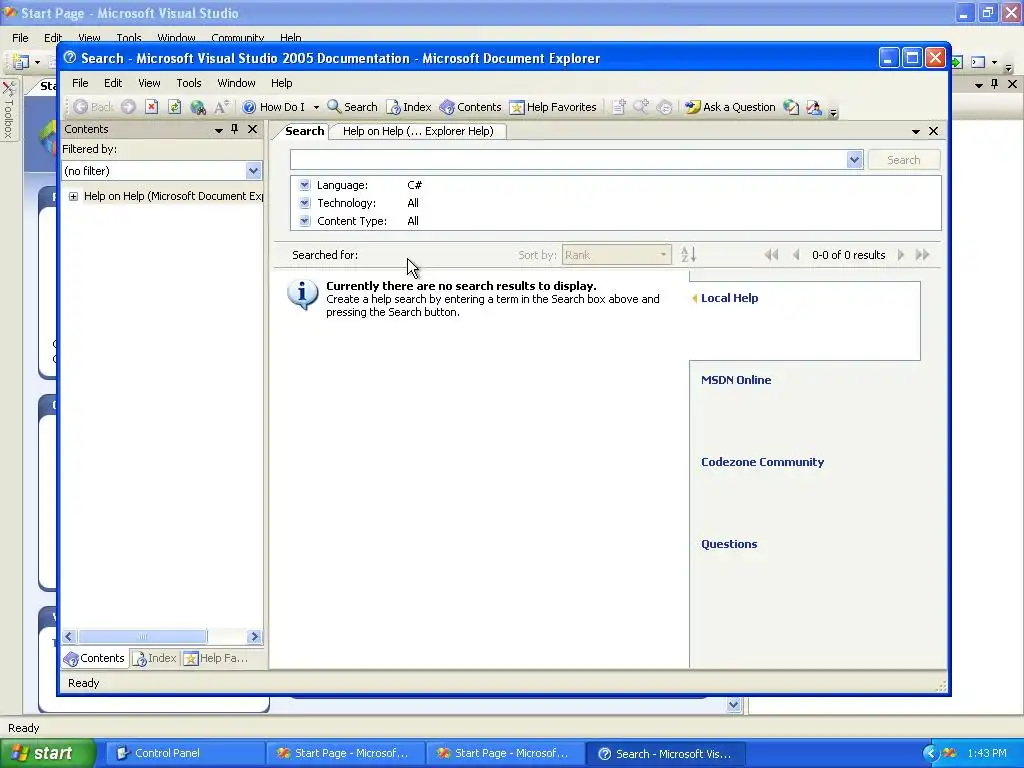This screenshot has height=768, width=1024.
Task: Click the Back button in toolbar
Action: [93, 107]
